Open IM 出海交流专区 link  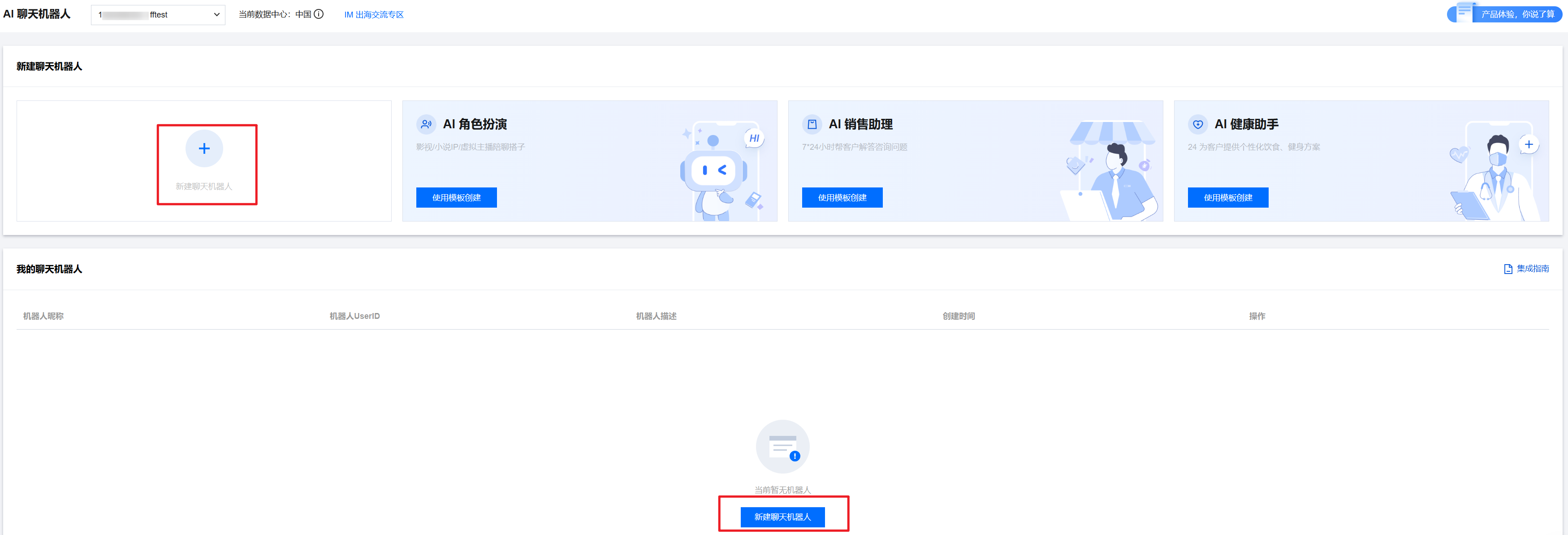(374, 15)
